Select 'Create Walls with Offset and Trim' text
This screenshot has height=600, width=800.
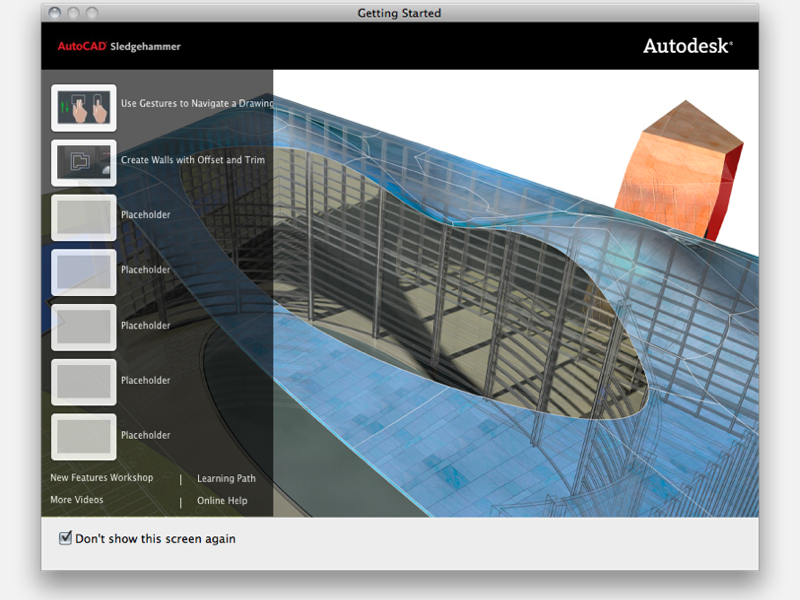tap(193, 160)
